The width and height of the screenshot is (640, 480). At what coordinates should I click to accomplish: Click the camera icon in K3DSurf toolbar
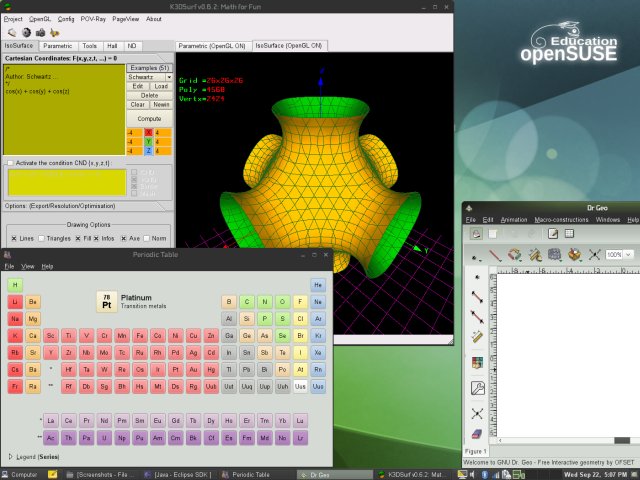(x=40, y=32)
